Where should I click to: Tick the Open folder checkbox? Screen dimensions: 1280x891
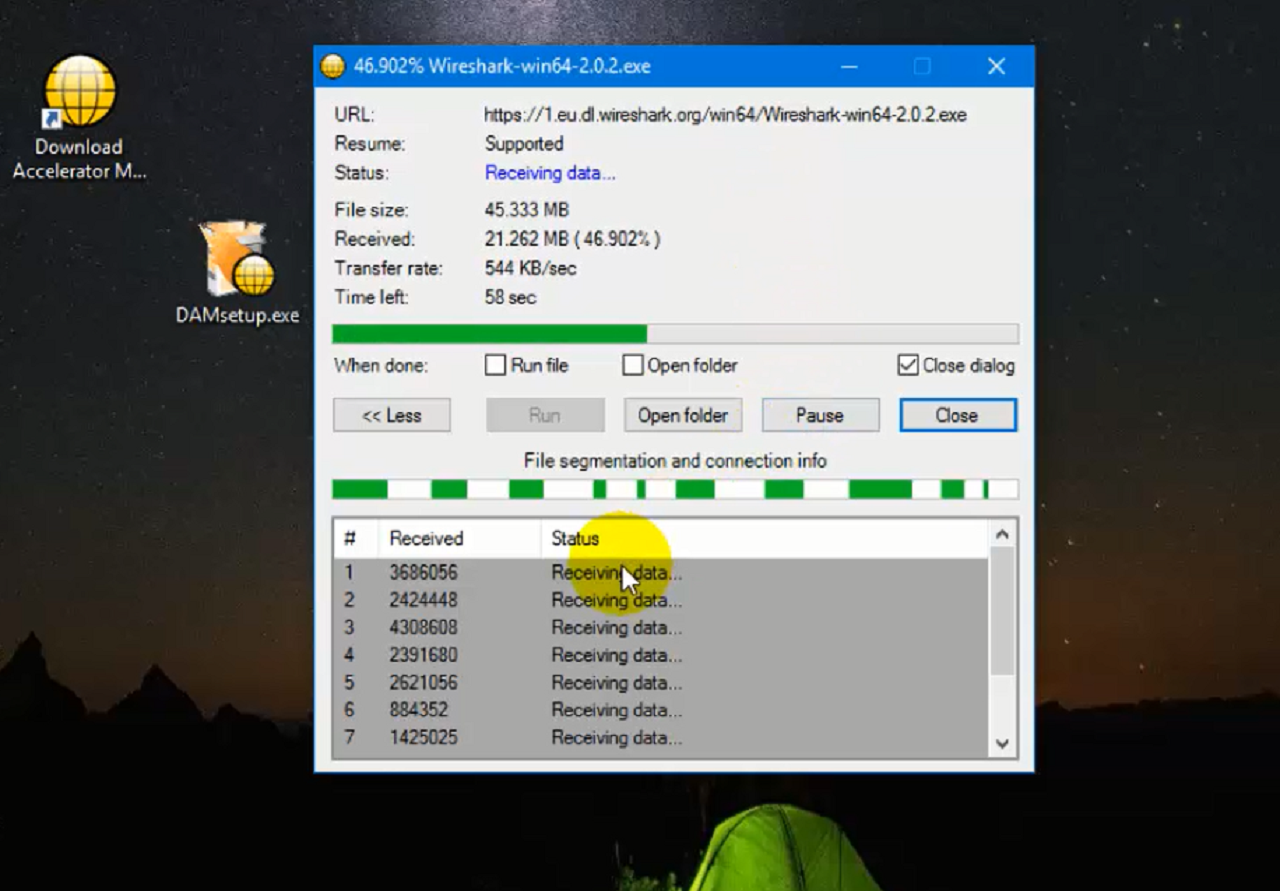pos(632,365)
